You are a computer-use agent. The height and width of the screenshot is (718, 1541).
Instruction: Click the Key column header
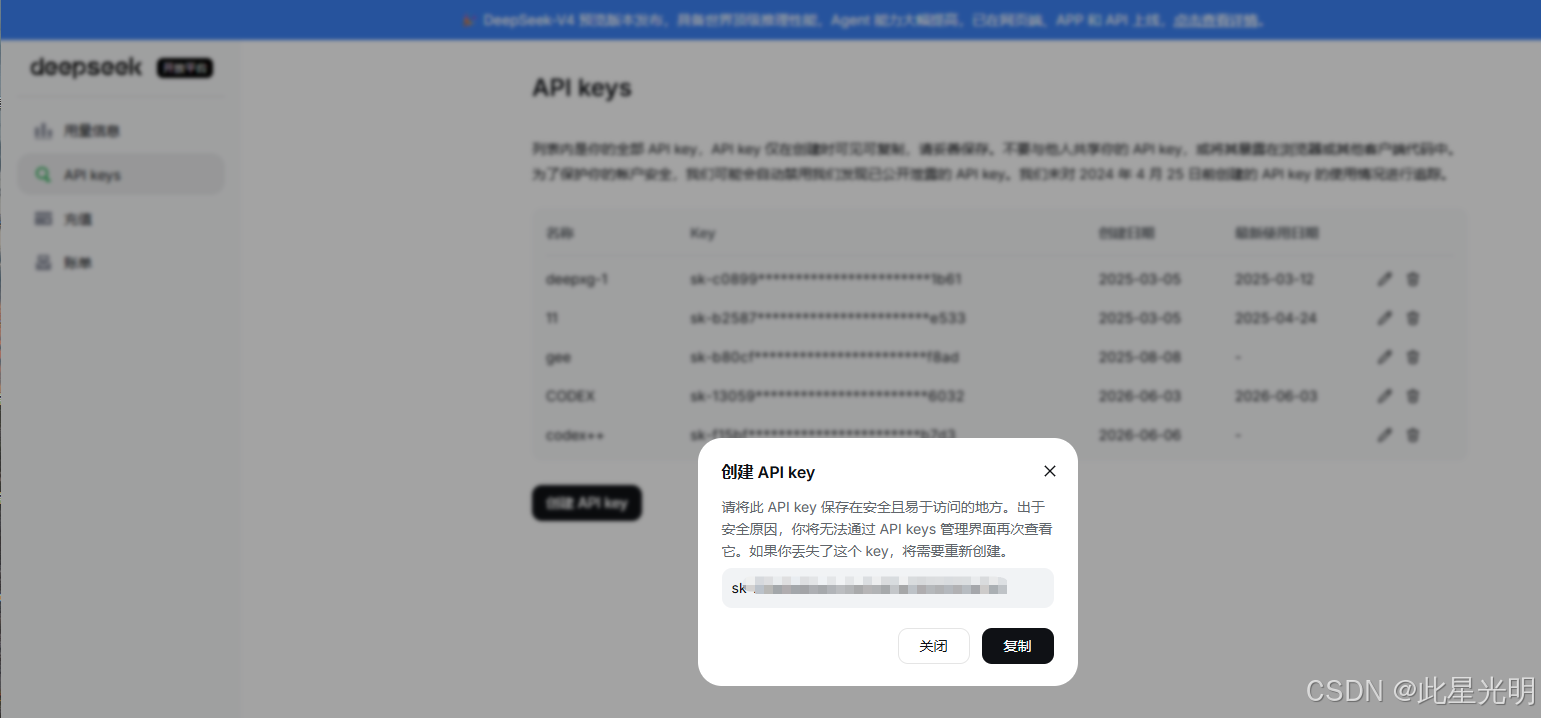tap(702, 233)
